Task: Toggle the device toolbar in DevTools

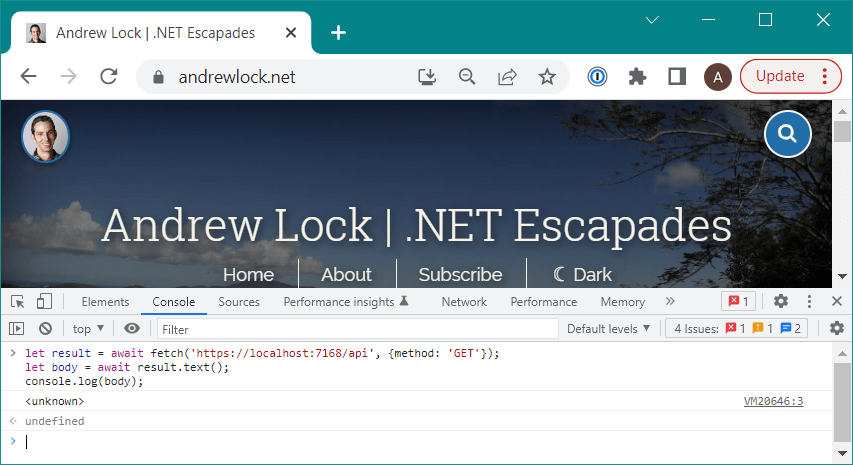Action: (44, 301)
